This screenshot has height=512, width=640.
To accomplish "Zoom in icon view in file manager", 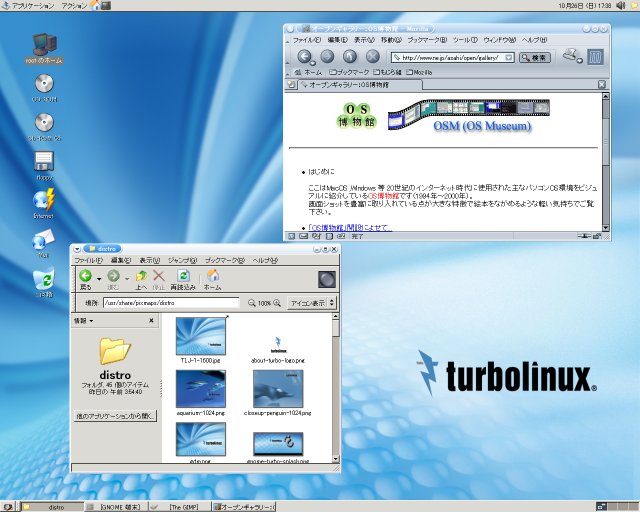I will pyautogui.click(x=277, y=303).
